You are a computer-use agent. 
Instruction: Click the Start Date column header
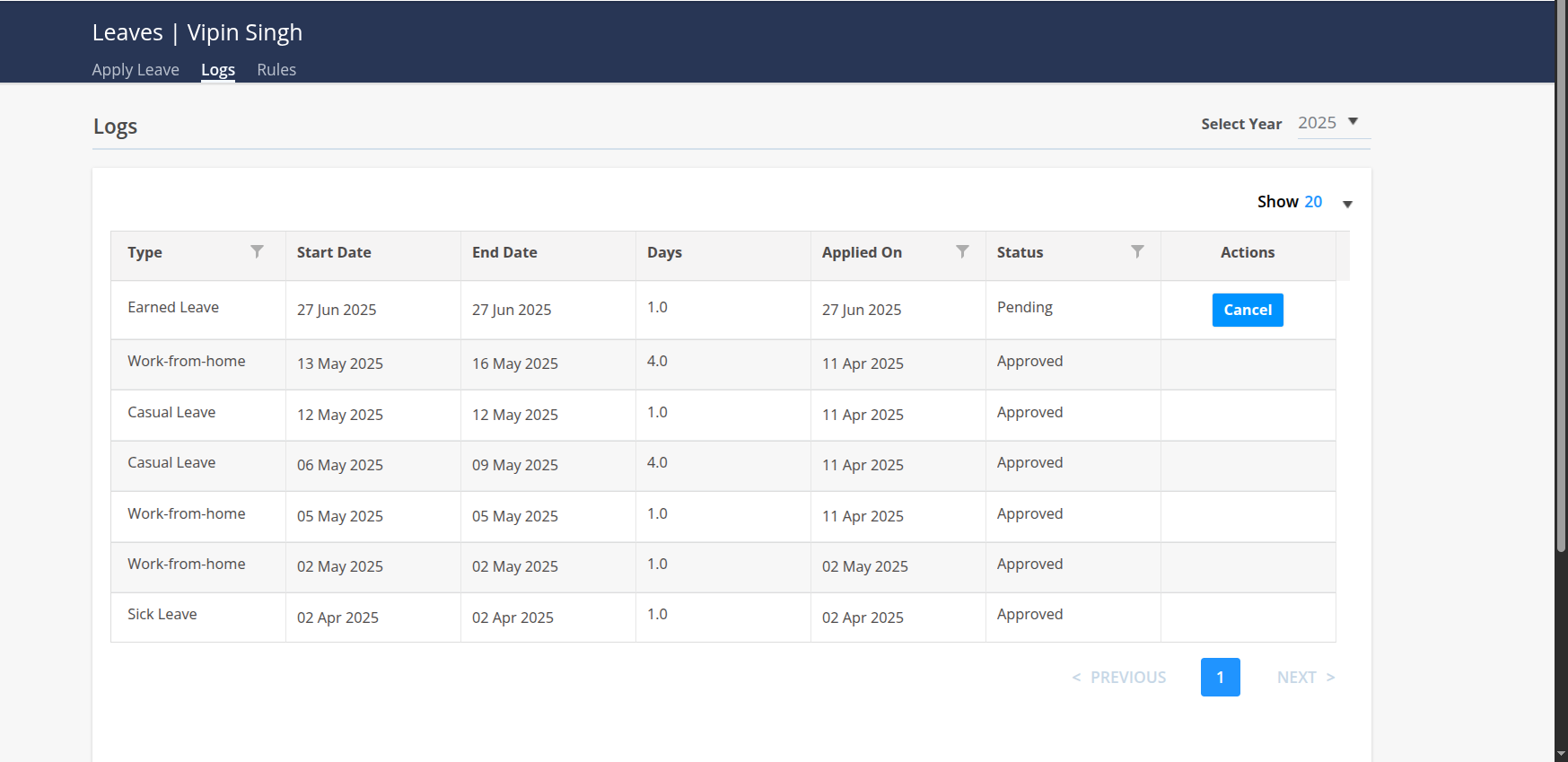[334, 253]
